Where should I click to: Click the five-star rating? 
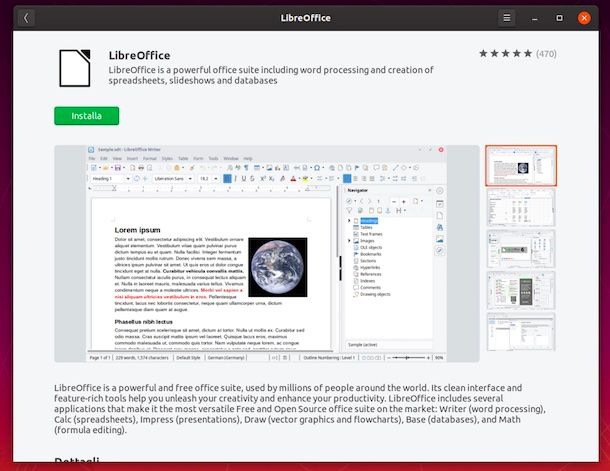(x=505, y=54)
